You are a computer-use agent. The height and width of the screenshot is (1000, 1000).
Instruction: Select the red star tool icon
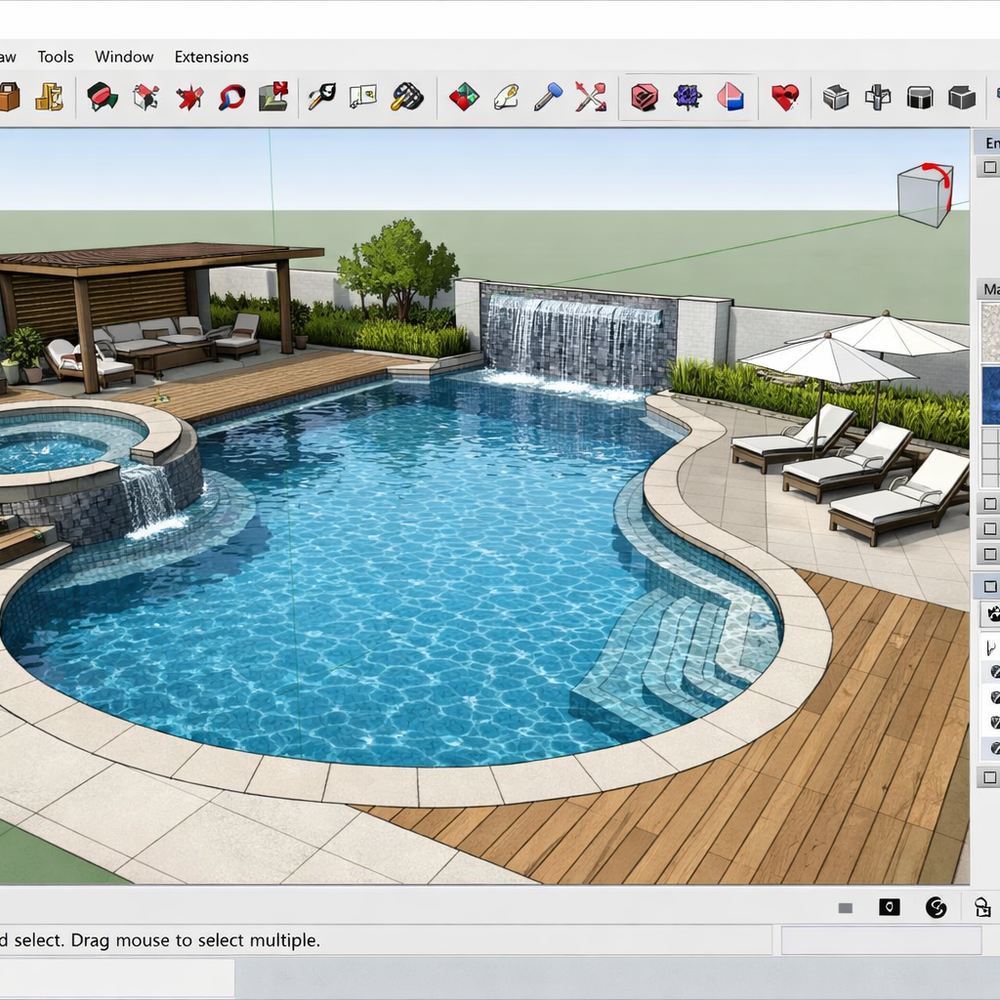(189, 97)
